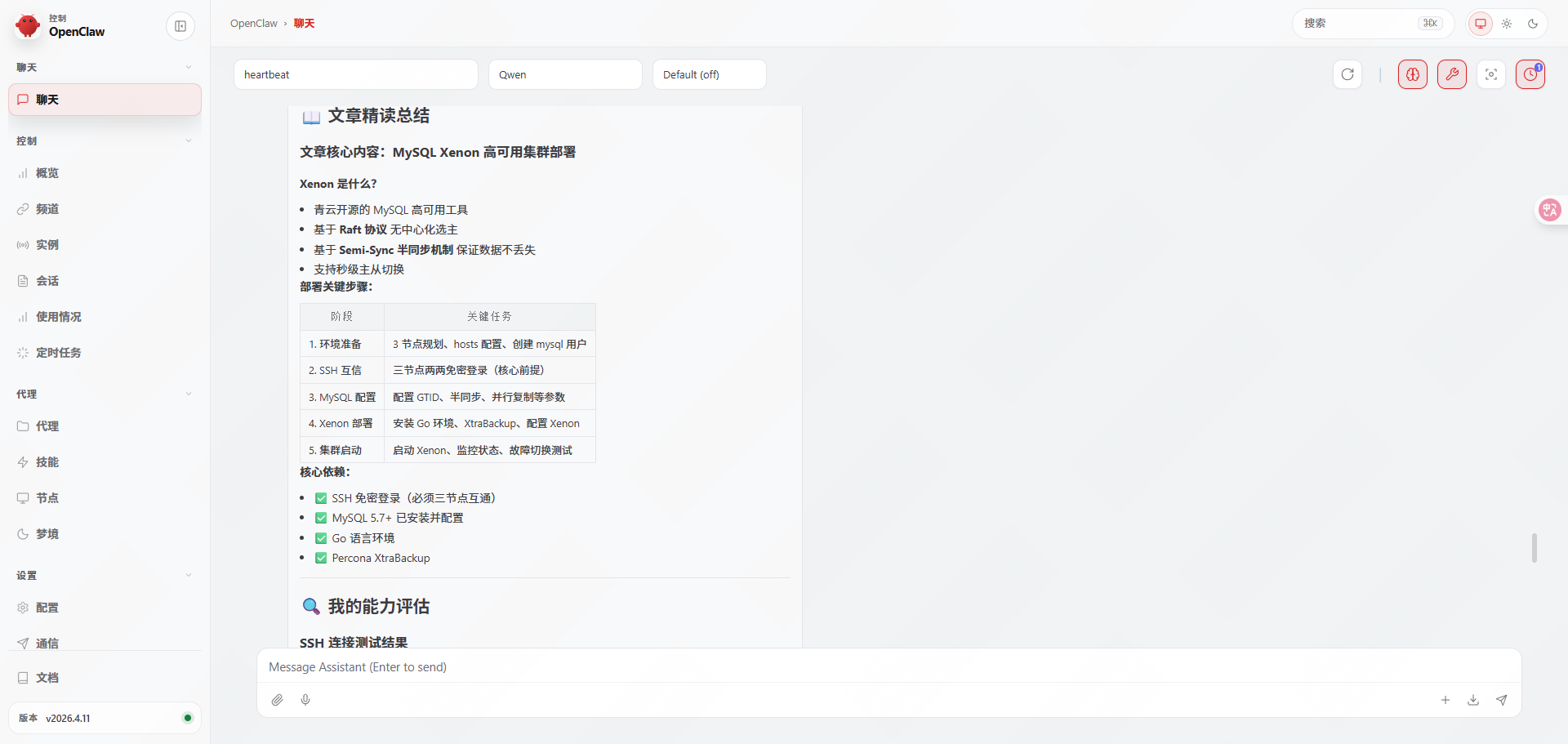This screenshot has height=744, width=1568.
Task: Open 使用情况 usage page
Action: coord(105,317)
